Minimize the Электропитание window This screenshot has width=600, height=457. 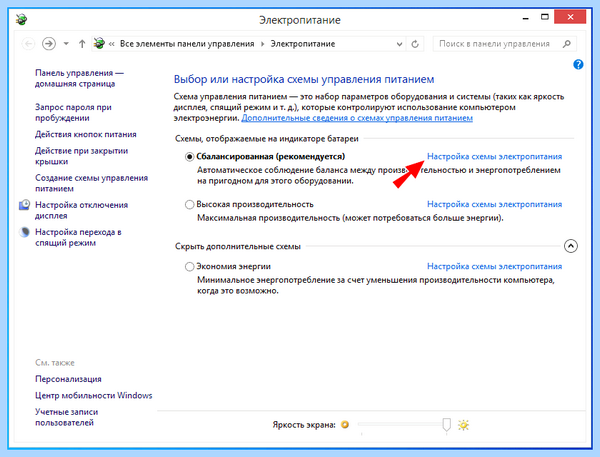525,18
